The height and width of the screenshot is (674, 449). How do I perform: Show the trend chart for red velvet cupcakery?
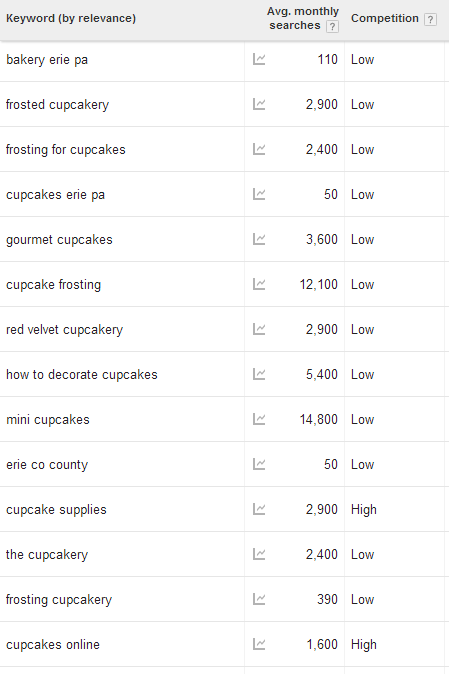259,329
